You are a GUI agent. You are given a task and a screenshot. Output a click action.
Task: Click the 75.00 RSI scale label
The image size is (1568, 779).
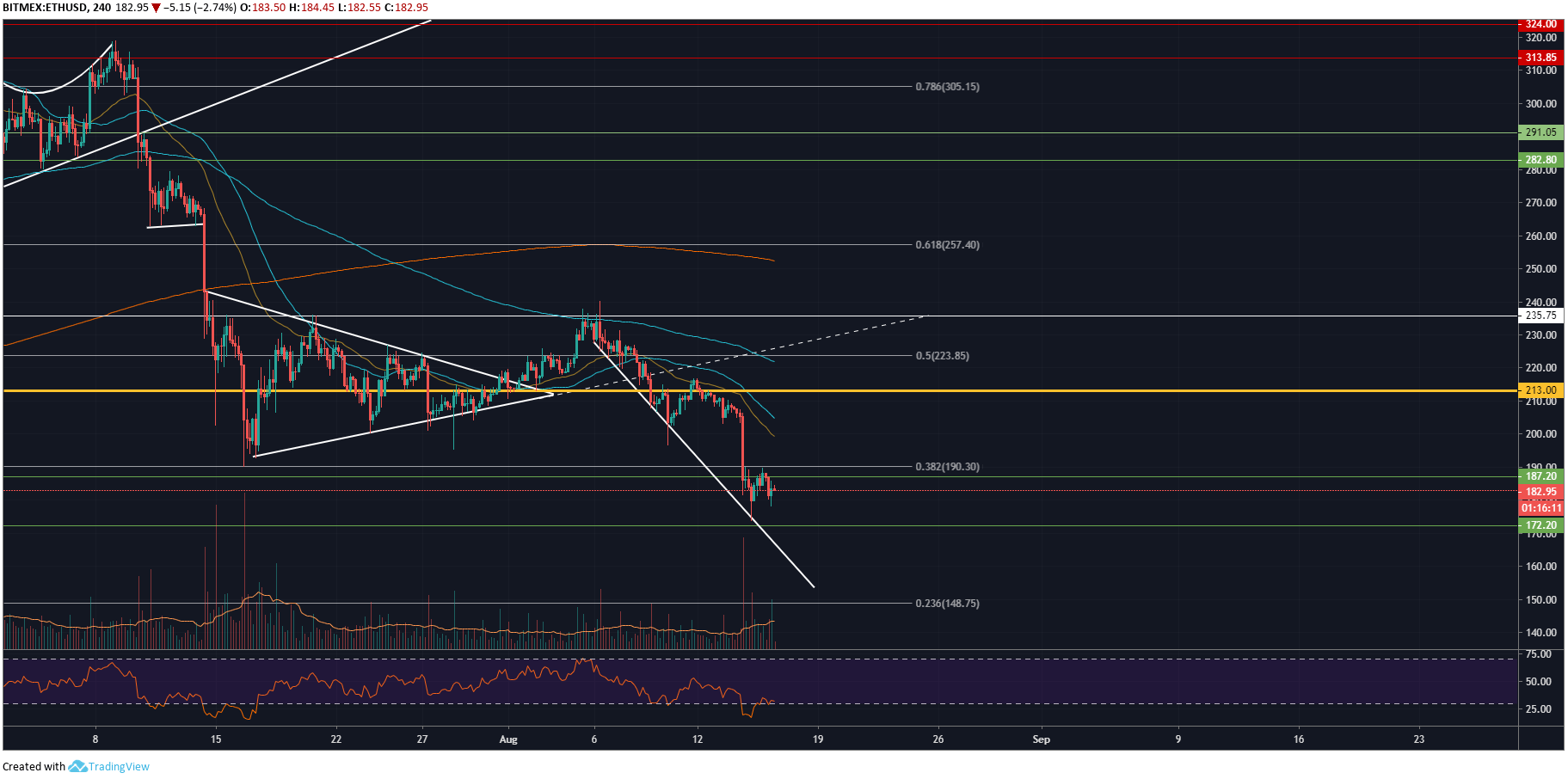pyautogui.click(x=1539, y=654)
